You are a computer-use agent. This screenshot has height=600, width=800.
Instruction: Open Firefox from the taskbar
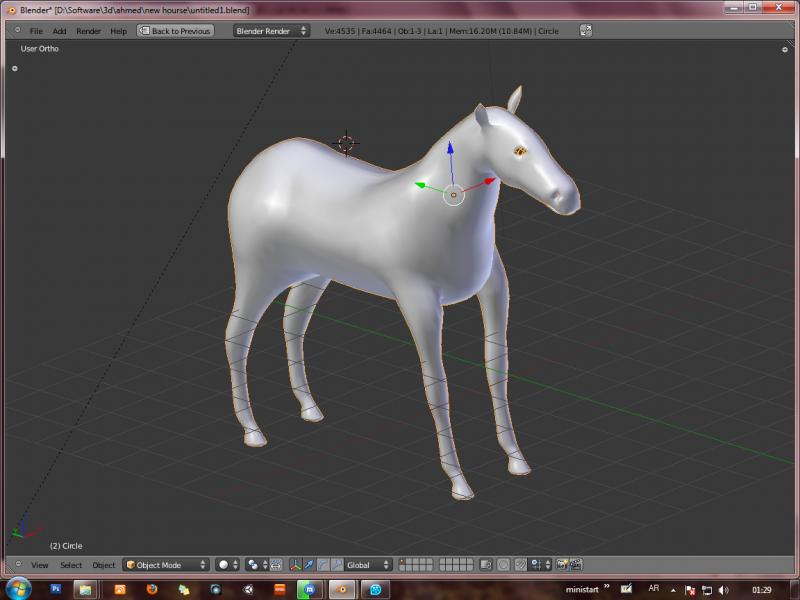click(x=152, y=589)
